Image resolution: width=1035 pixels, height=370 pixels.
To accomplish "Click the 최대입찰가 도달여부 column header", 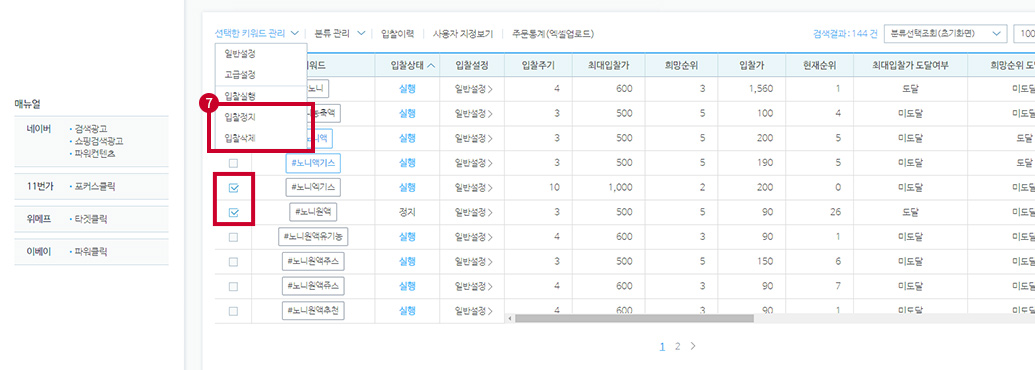I will (910, 65).
